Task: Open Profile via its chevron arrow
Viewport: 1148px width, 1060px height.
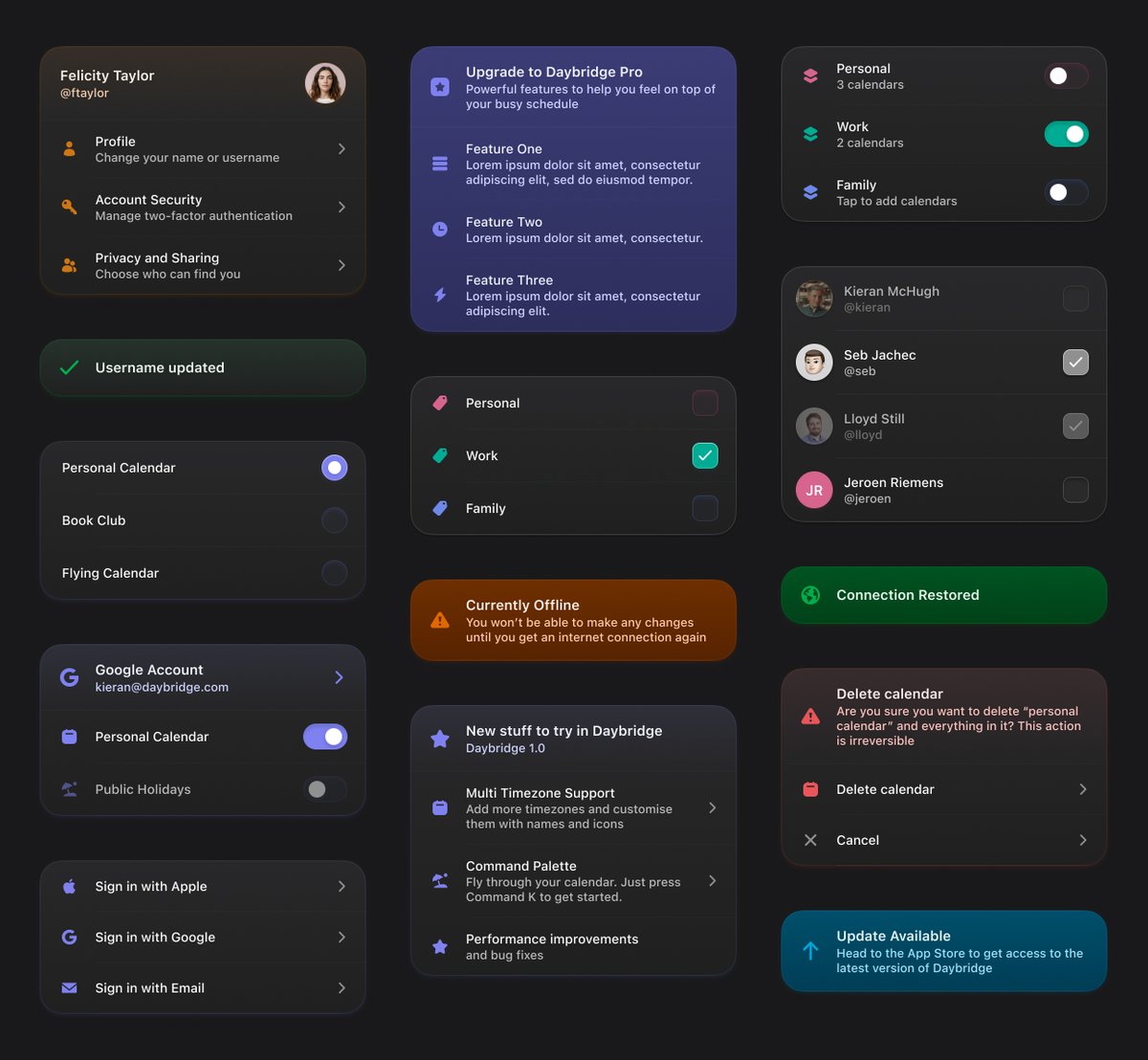Action: 342,149
